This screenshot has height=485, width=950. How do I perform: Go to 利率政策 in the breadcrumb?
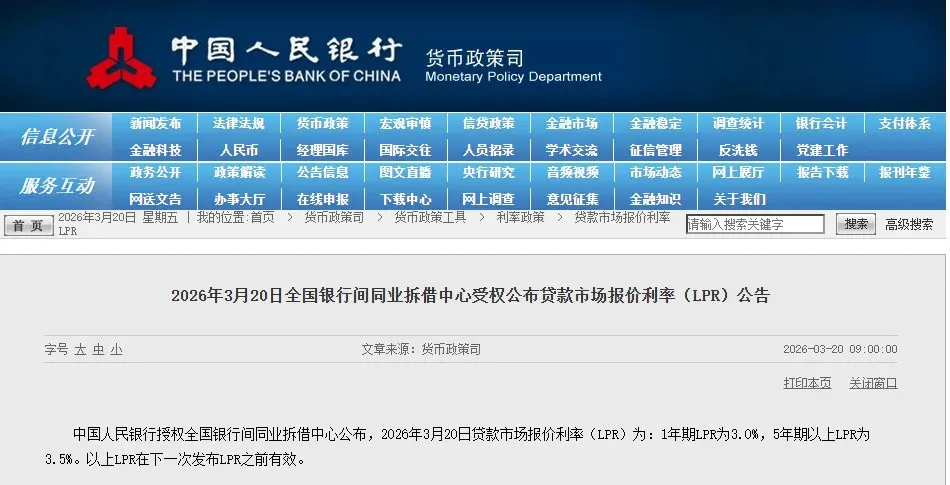520,217
